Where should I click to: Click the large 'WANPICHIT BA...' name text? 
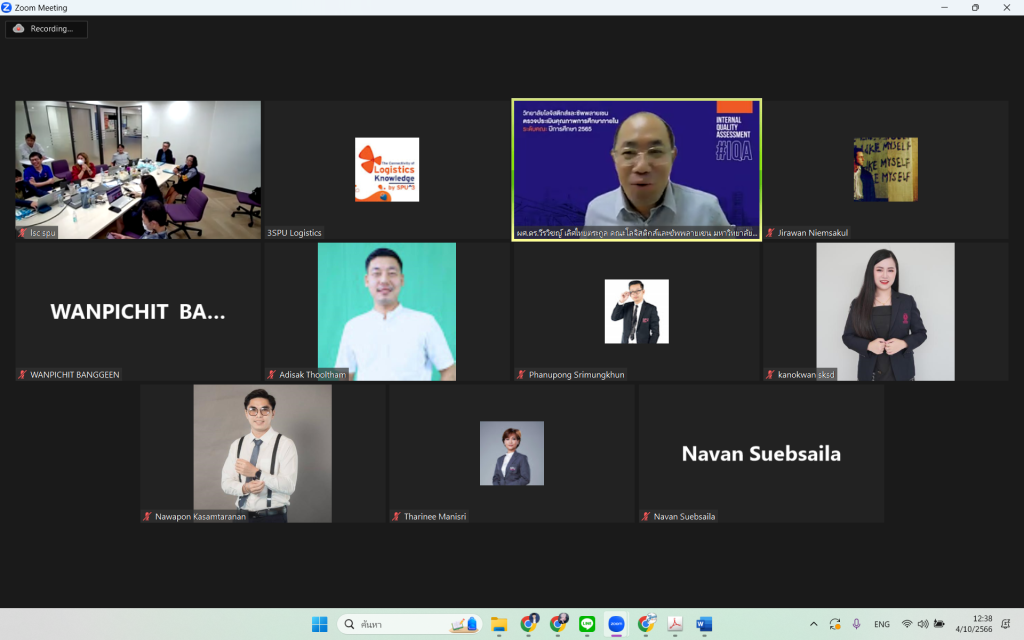pos(138,312)
